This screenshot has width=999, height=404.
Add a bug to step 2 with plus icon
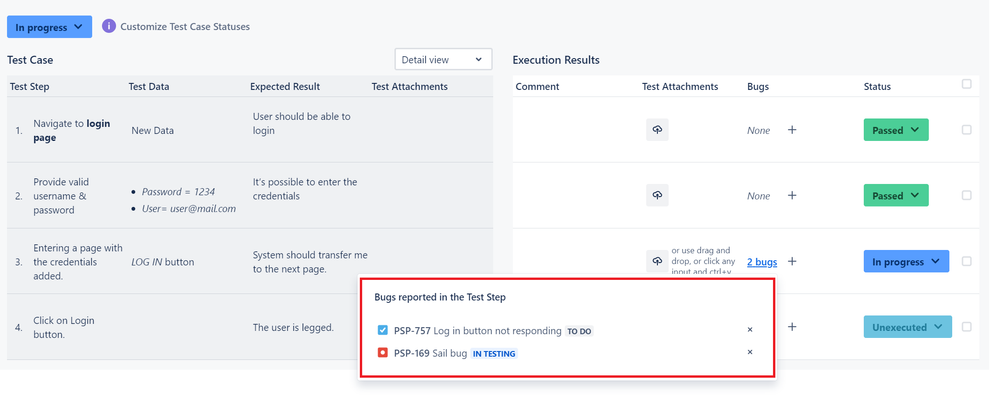click(x=792, y=196)
